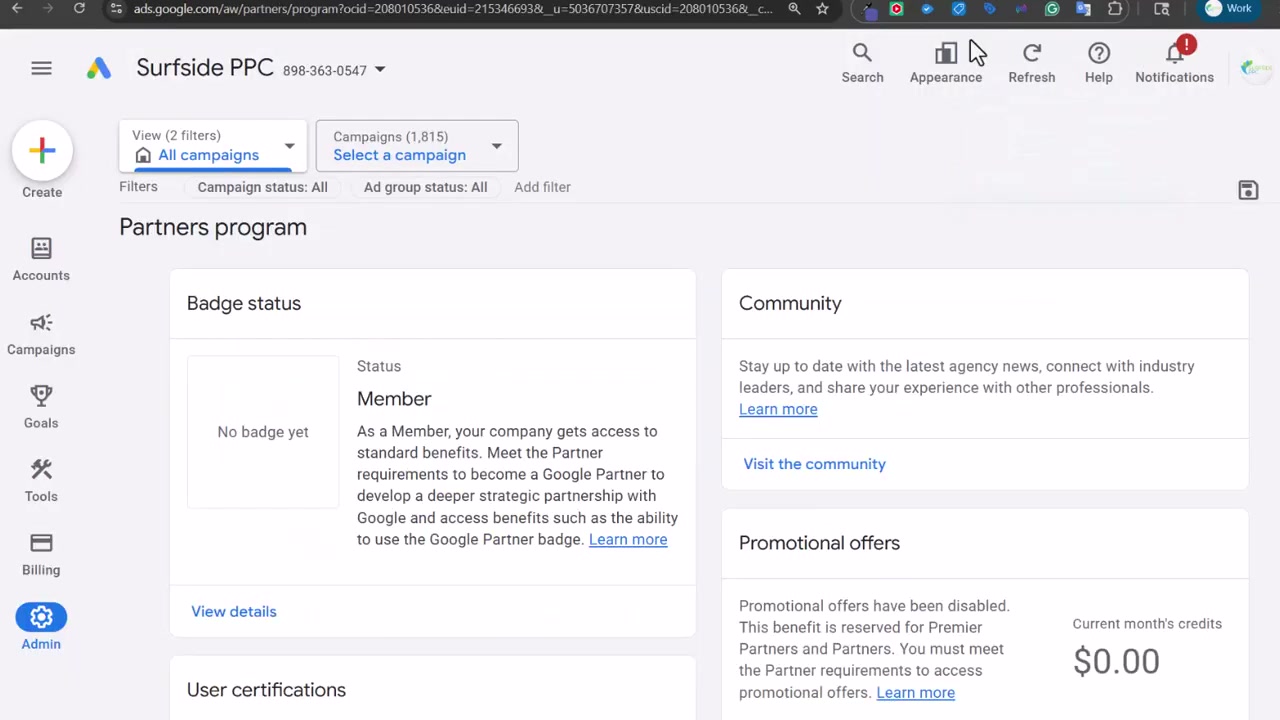Expand the Surfside PPC account dropdown
Screen dimensions: 1280x720
(380, 70)
